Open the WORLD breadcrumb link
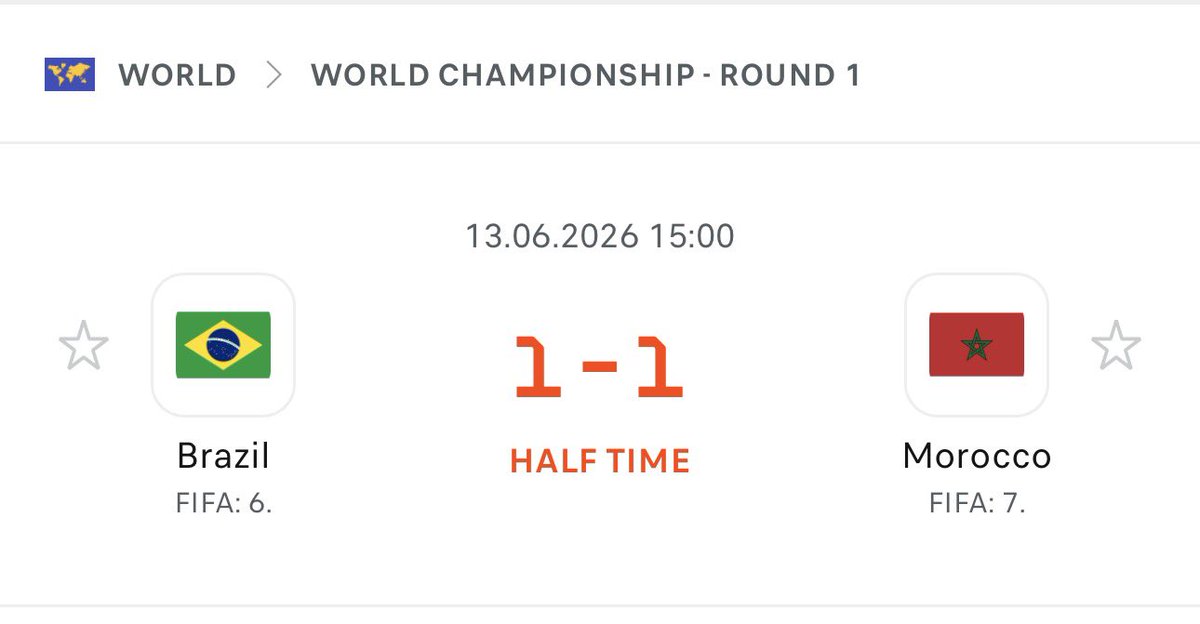Viewport: 1200px width, 624px height. (177, 75)
